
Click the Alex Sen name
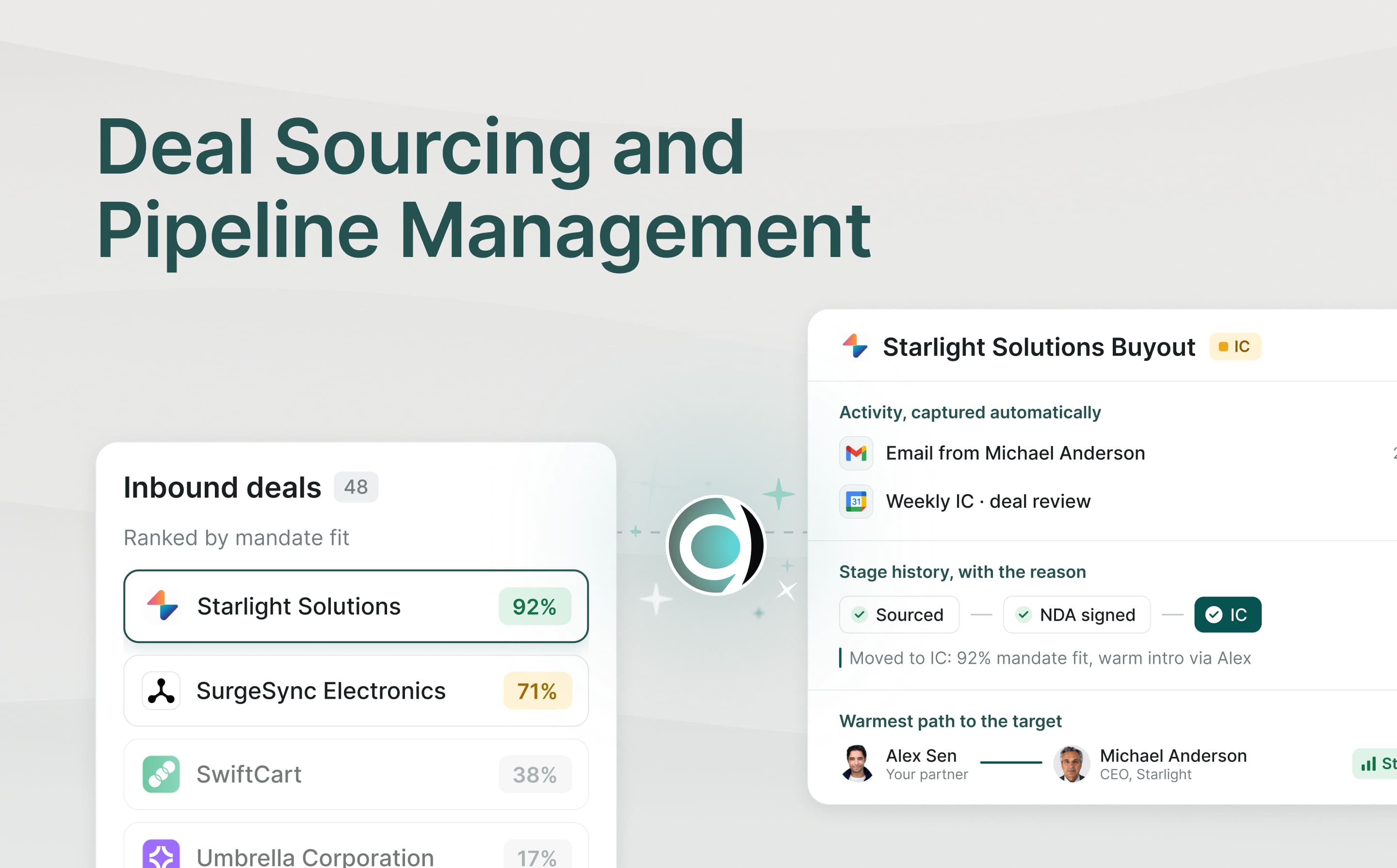pos(921,755)
